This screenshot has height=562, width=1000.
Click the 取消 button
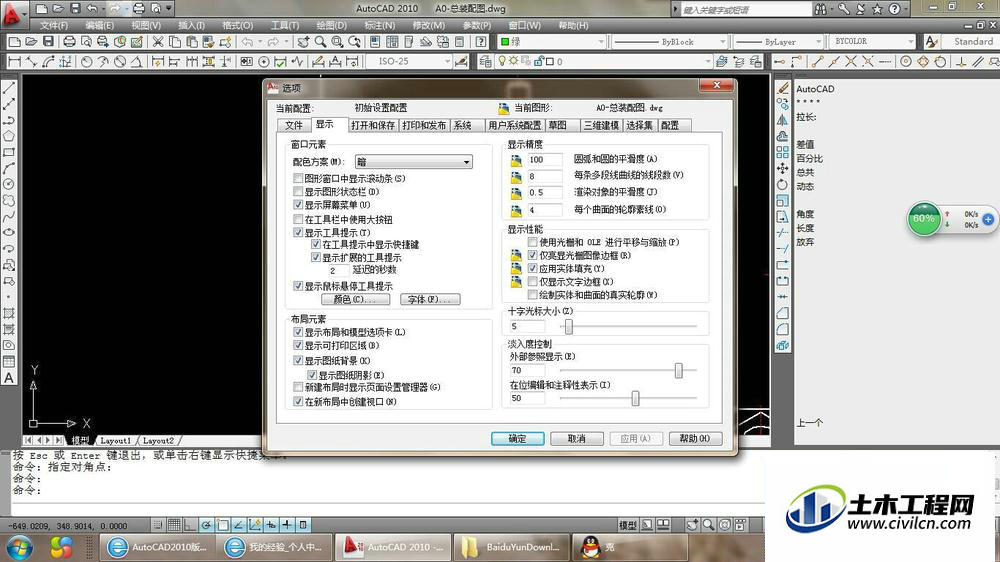tap(577, 439)
